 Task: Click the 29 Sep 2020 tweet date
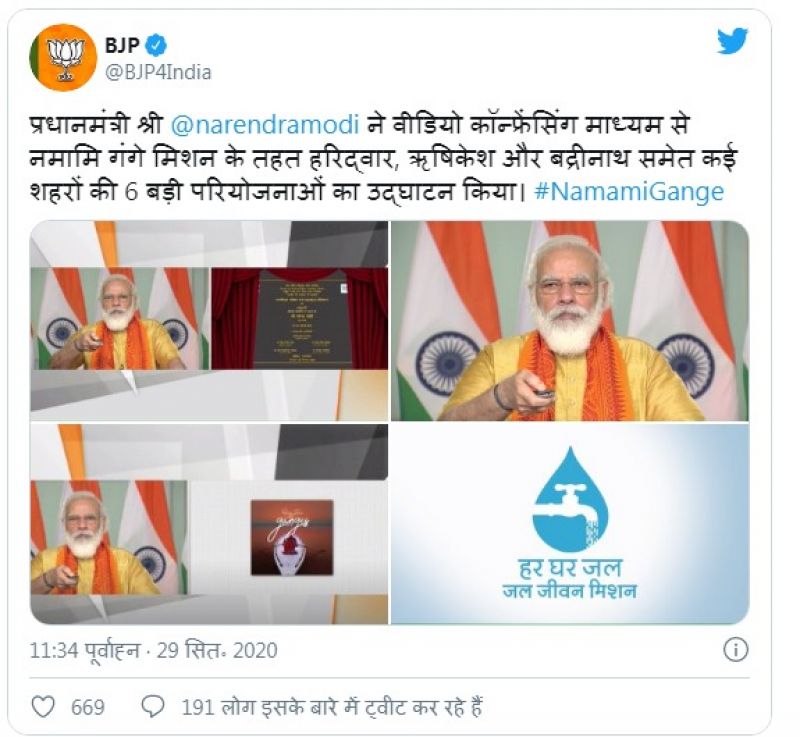pyautogui.click(x=217, y=650)
